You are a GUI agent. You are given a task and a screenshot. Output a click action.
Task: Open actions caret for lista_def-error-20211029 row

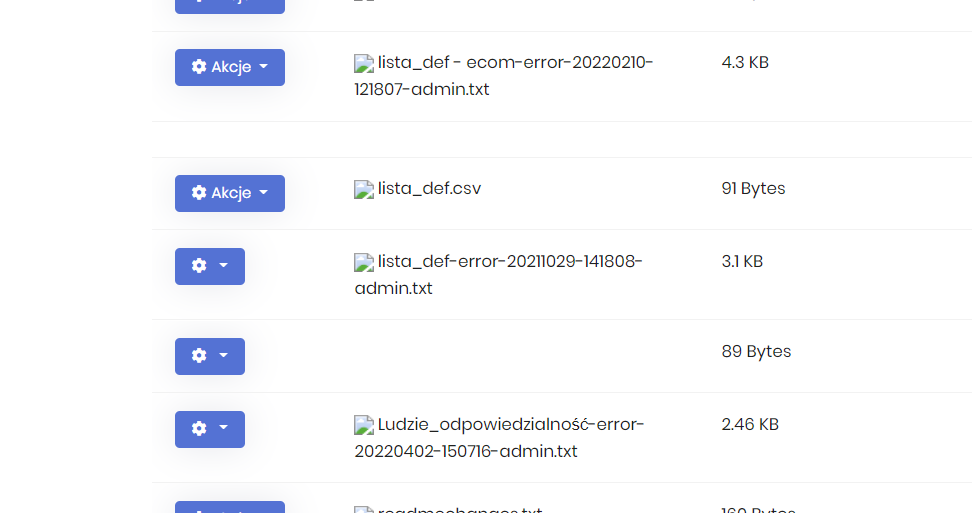pos(224,266)
